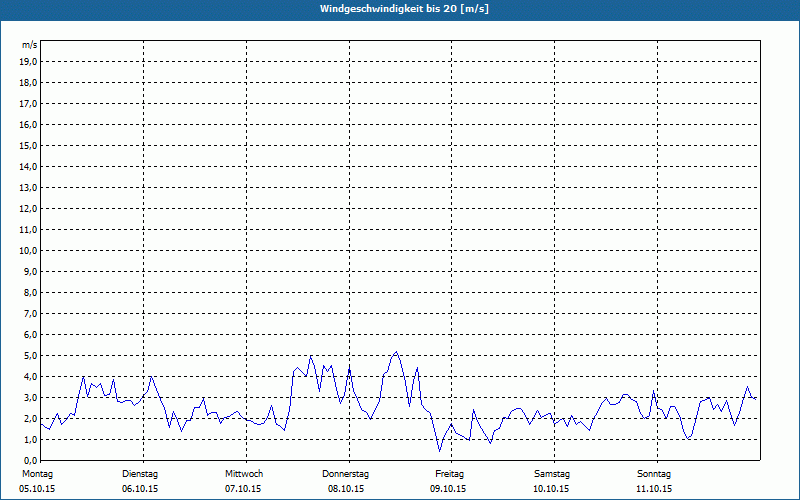Click the chart title 'Windgeschwindigkeit bis 20 [m/s]'
This screenshot has width=800, height=500.
tap(404, 9)
